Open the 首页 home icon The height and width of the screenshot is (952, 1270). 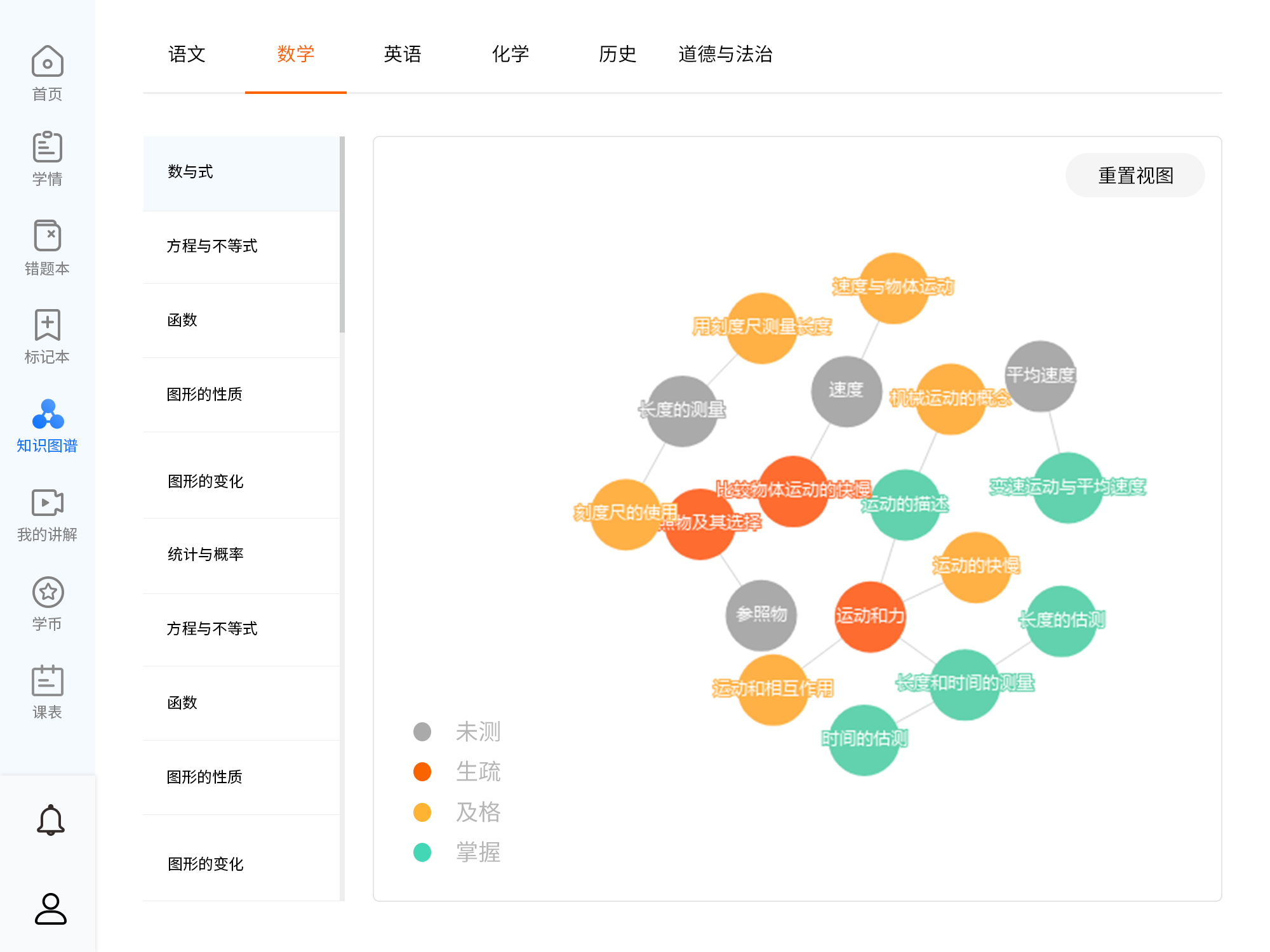pyautogui.click(x=47, y=61)
